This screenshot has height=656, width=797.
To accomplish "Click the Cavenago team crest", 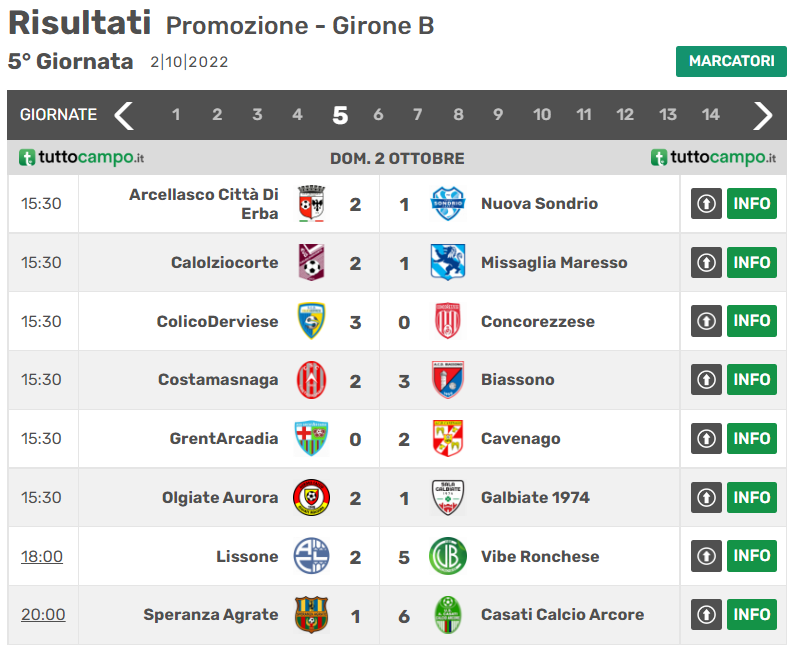I will [447, 438].
